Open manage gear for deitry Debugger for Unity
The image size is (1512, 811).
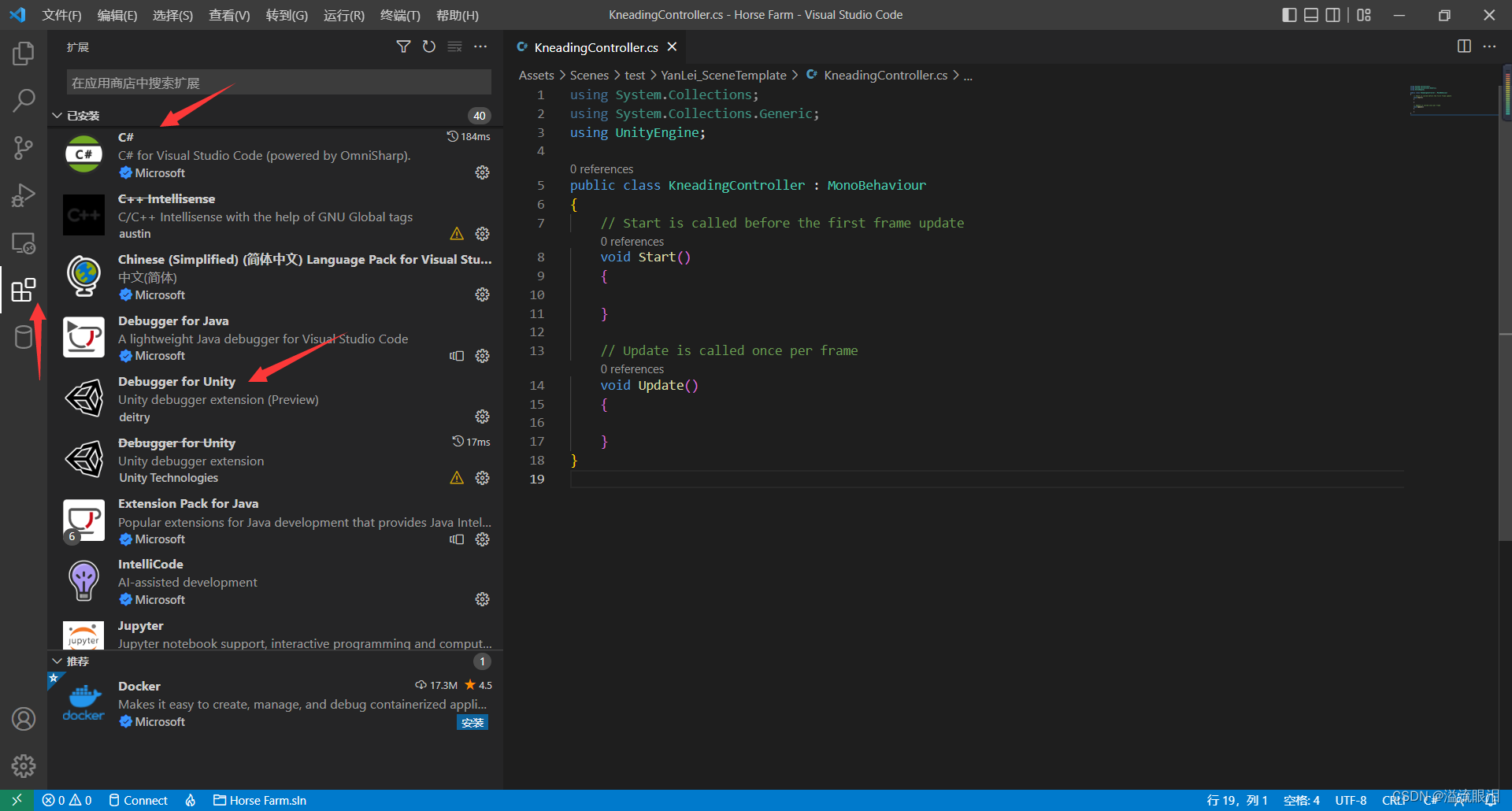coord(483,417)
